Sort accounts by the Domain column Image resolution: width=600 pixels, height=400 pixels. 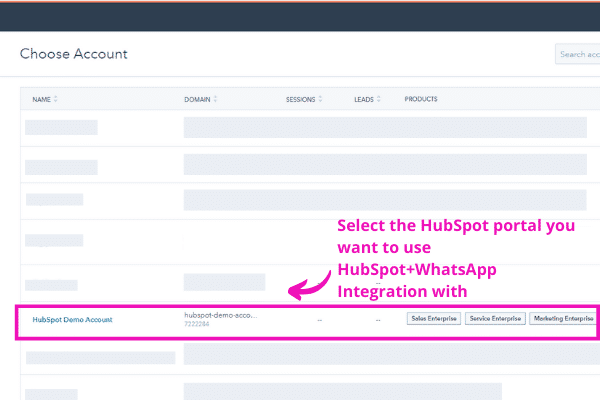click(201, 99)
